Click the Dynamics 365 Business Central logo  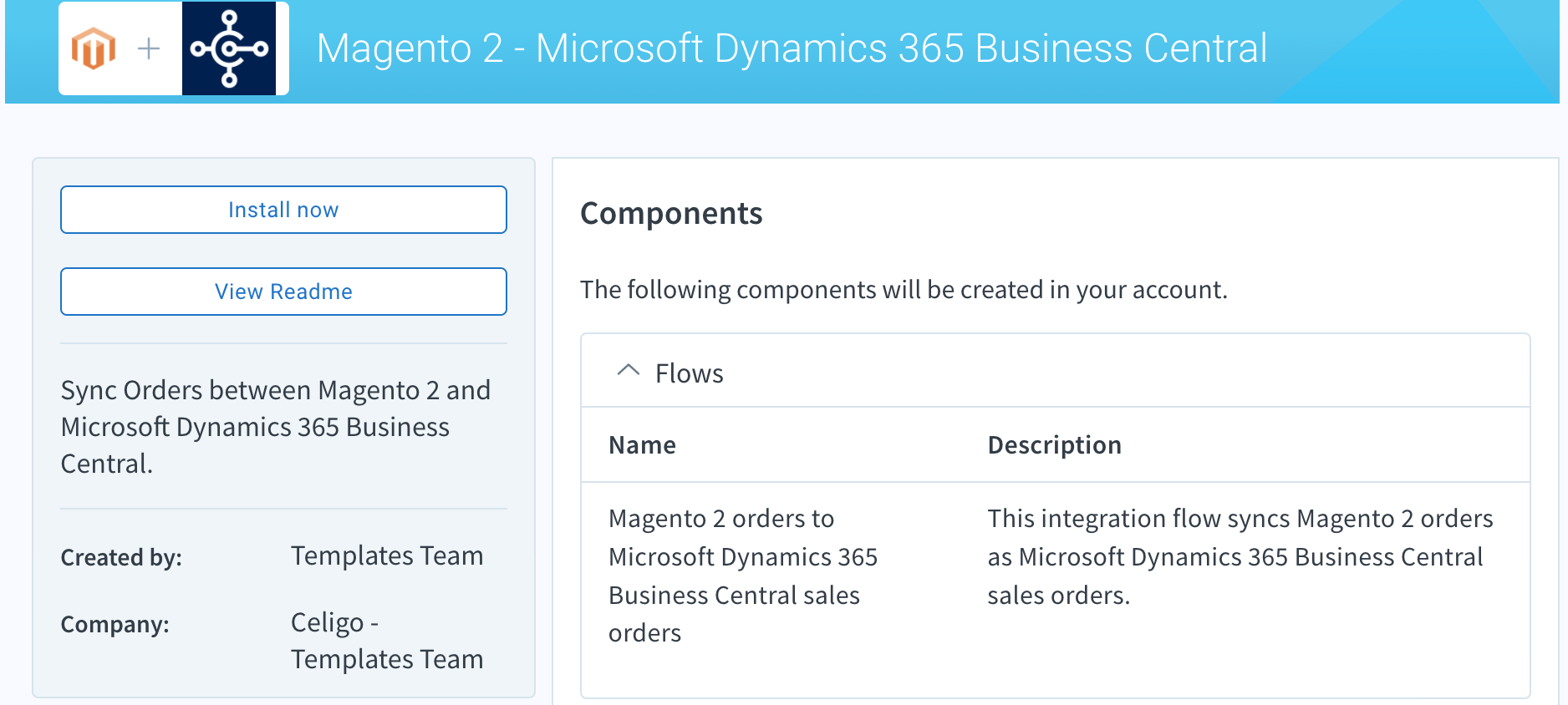(229, 48)
